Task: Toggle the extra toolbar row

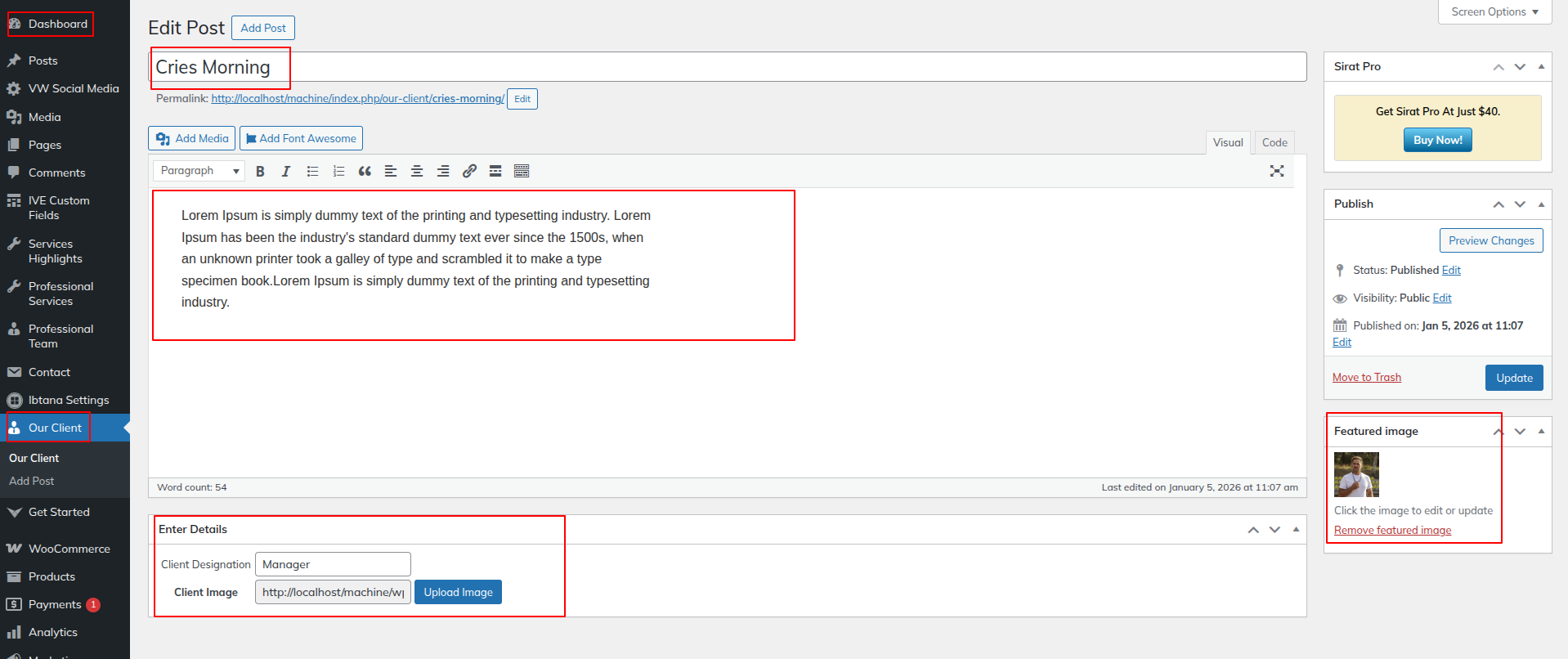Action: click(x=522, y=172)
